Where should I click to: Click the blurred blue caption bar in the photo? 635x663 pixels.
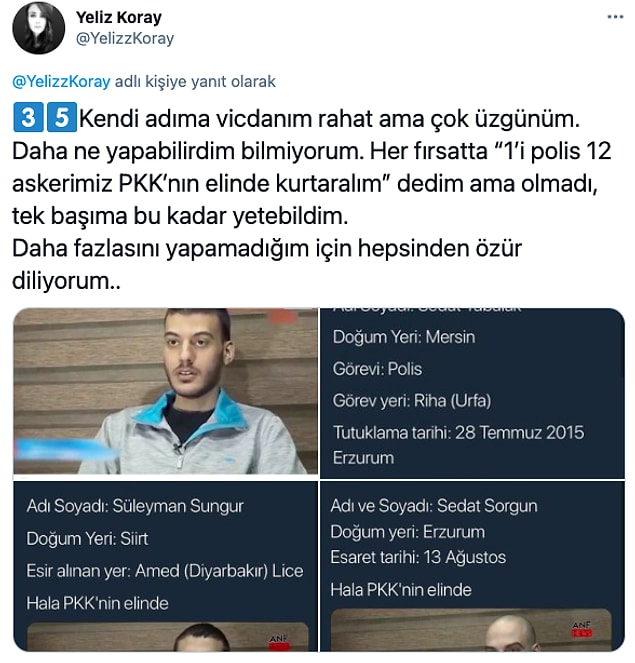[66, 449]
